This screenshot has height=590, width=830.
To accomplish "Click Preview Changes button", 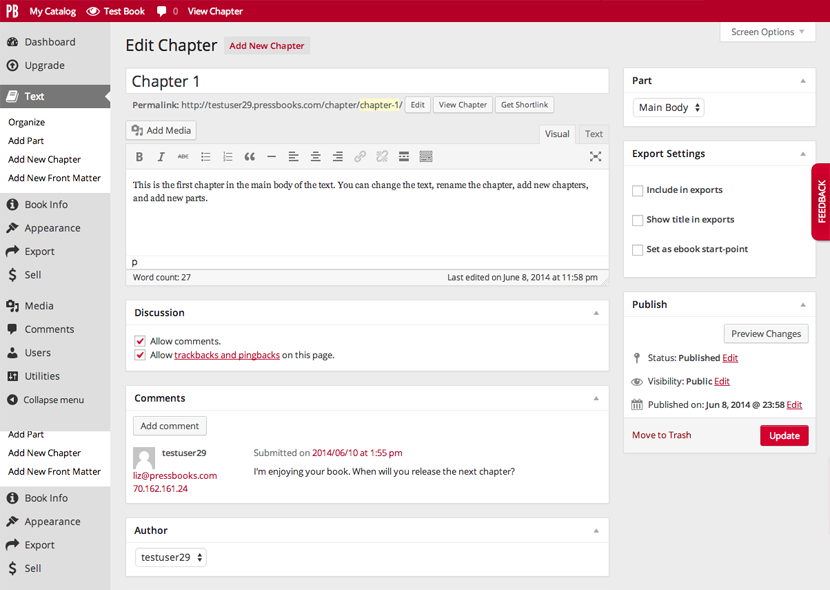I will (766, 334).
